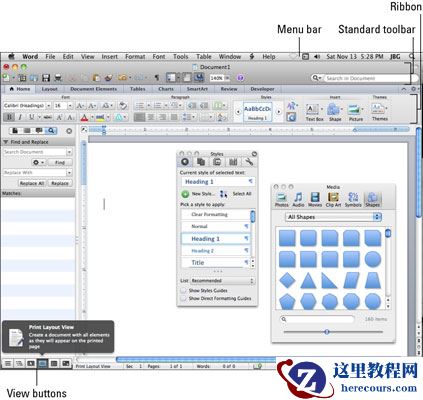Enable Show Direct Formatting Guides checkbox
The image size is (423, 400).
pos(183,298)
